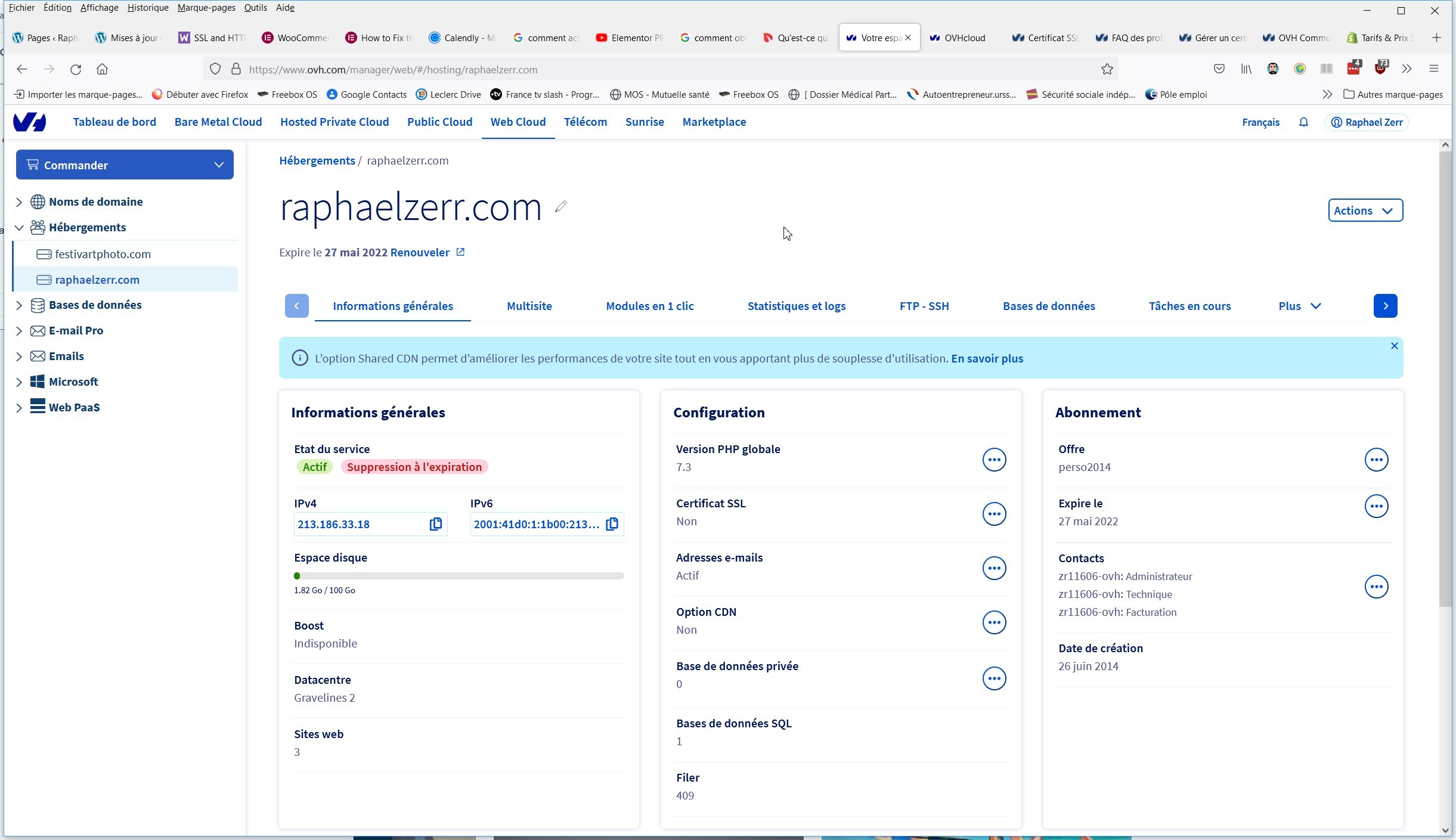Open the Version PHP globale options menu

coord(994,460)
